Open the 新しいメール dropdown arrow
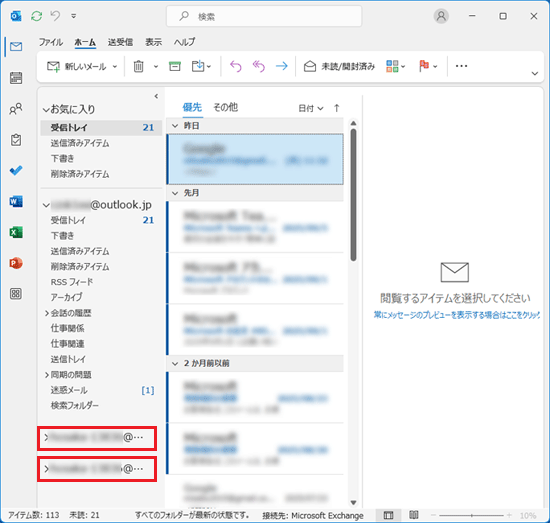Viewport: 550px width, 523px height. point(115,67)
